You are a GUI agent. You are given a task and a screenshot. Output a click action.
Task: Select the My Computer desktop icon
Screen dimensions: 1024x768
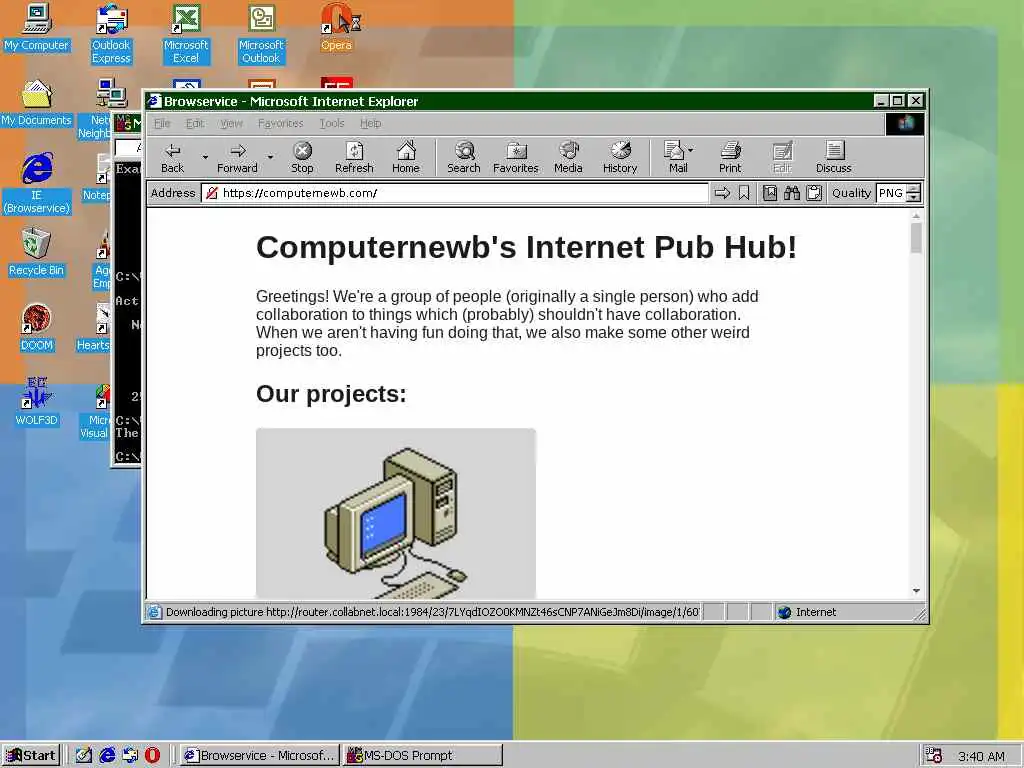(x=36, y=27)
